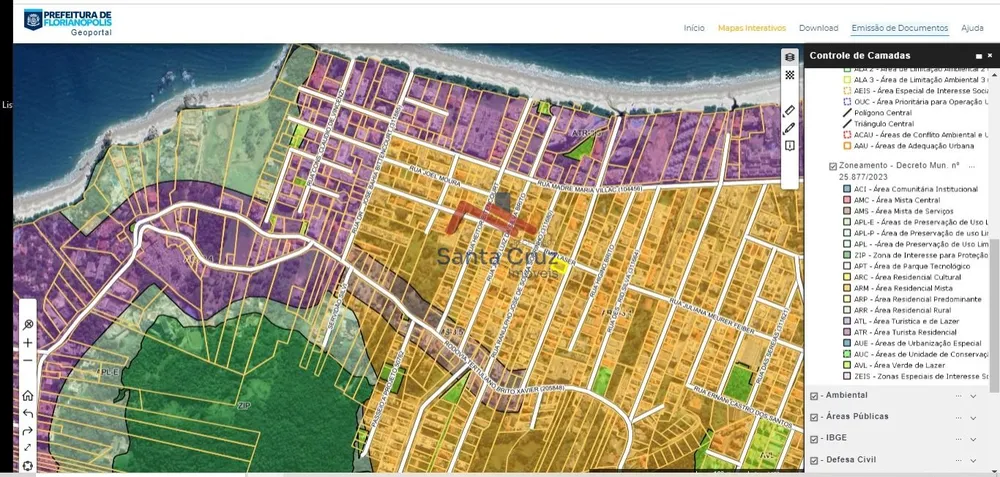Open options menu for Zoneamento layer
This screenshot has height=477, width=1000.
pyautogui.click(x=971, y=166)
